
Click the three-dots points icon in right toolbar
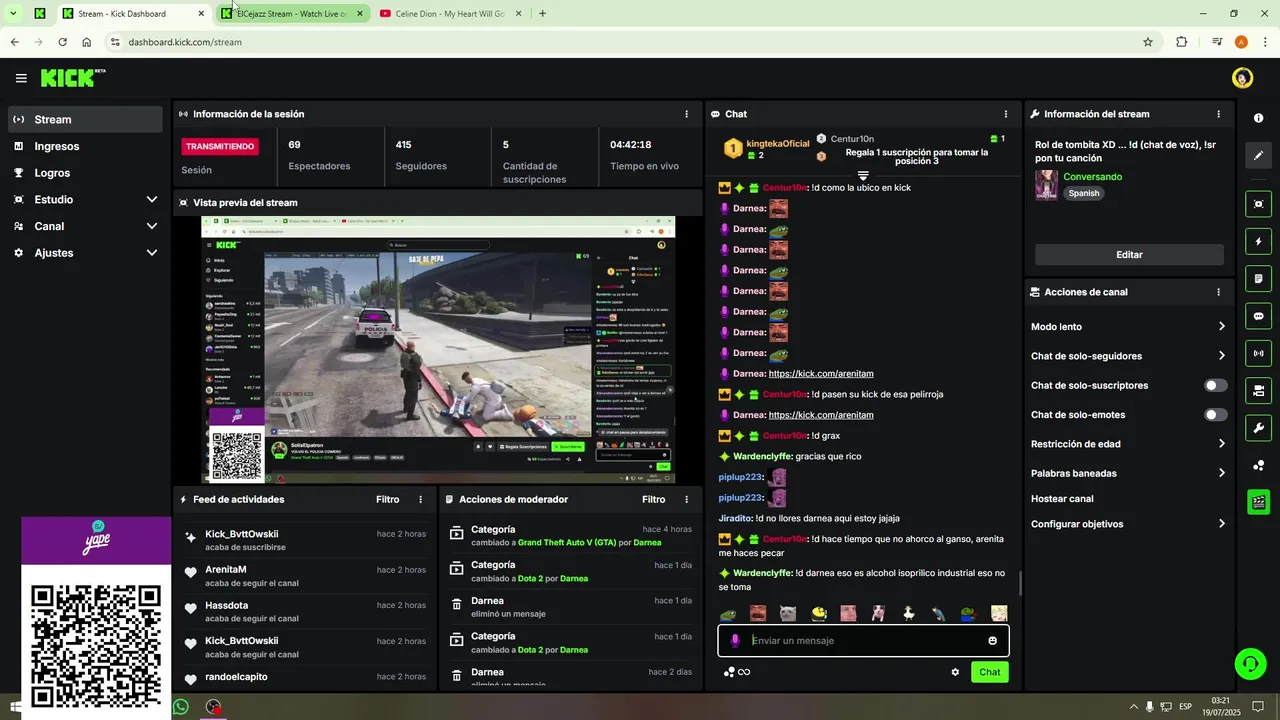pos(1258,465)
